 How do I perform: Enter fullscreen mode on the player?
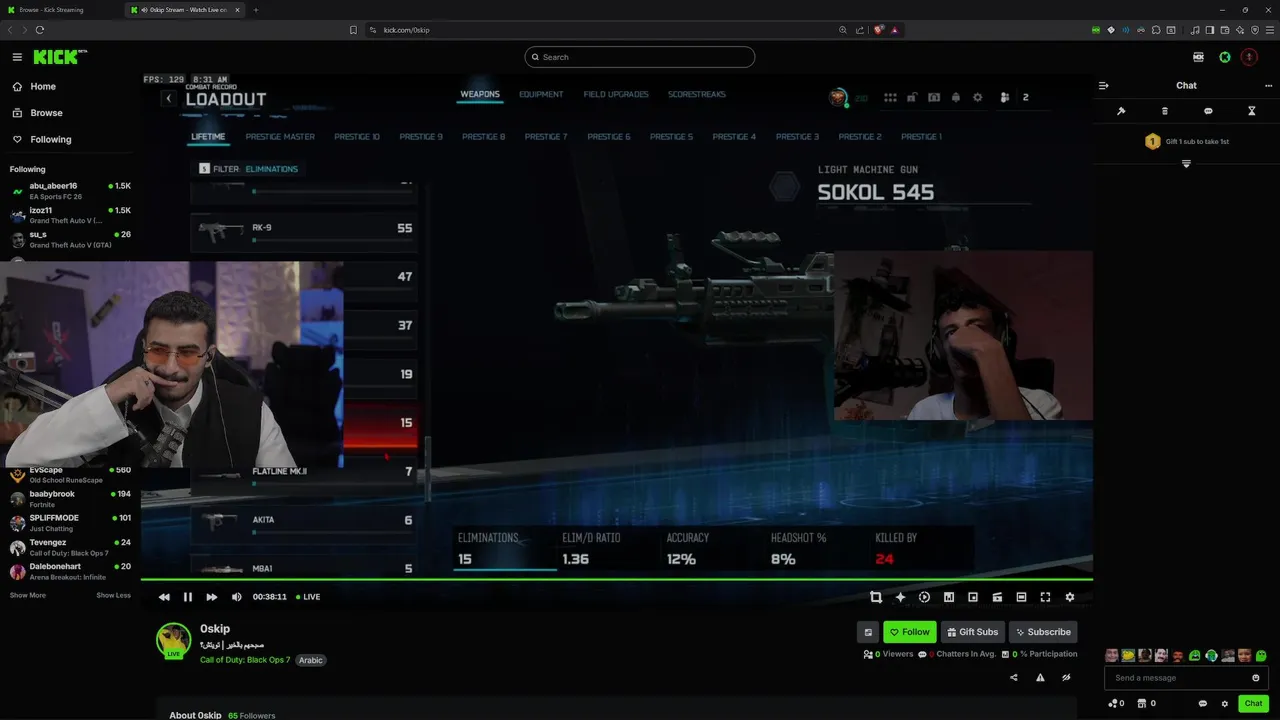pos(1045,597)
